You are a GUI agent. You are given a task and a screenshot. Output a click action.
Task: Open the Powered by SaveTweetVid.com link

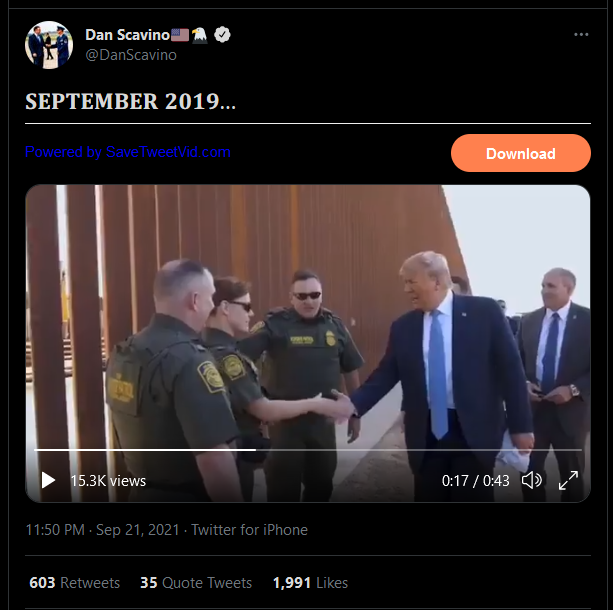pyautogui.click(x=128, y=152)
